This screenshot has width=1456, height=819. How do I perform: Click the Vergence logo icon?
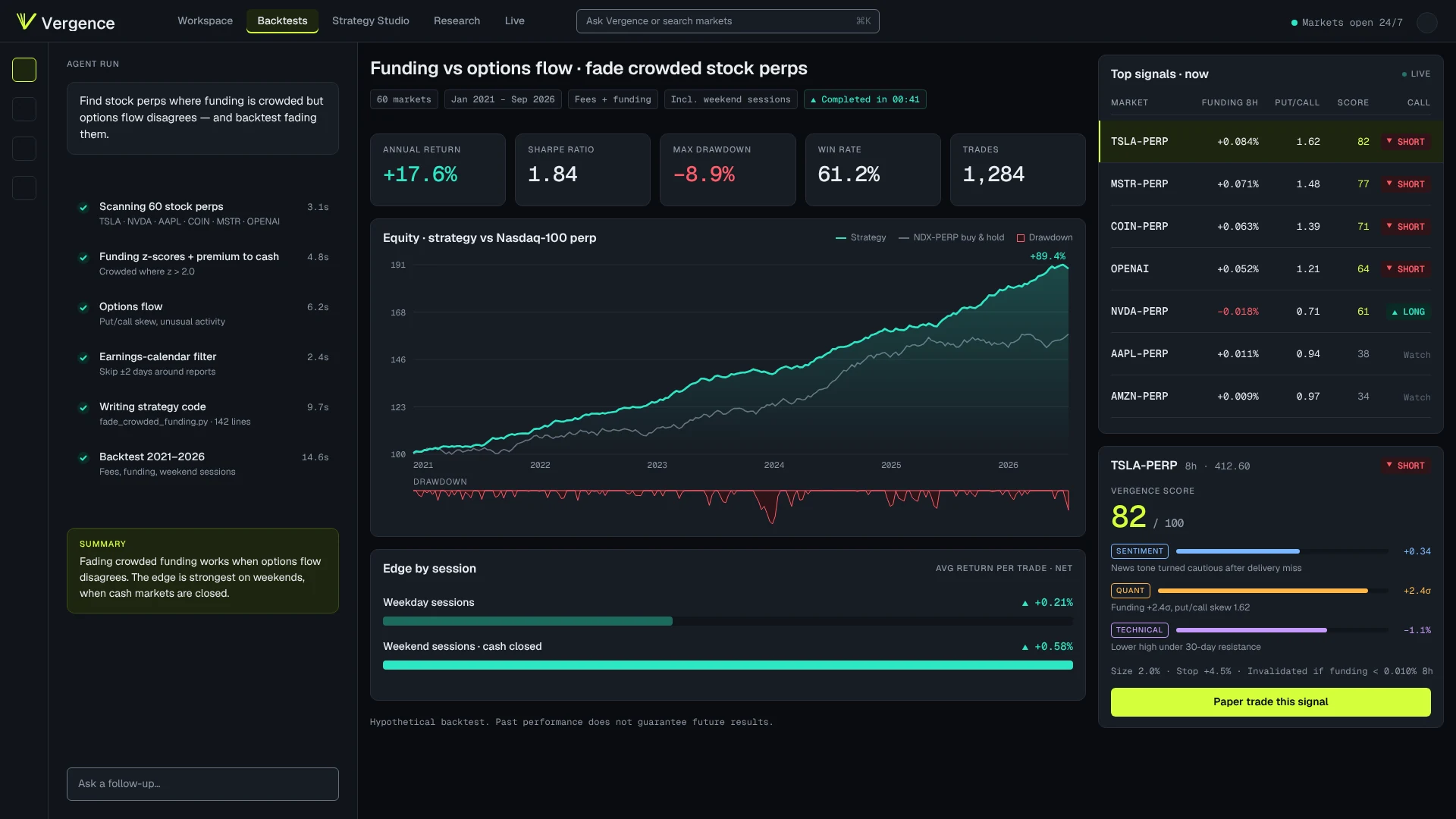(26, 21)
